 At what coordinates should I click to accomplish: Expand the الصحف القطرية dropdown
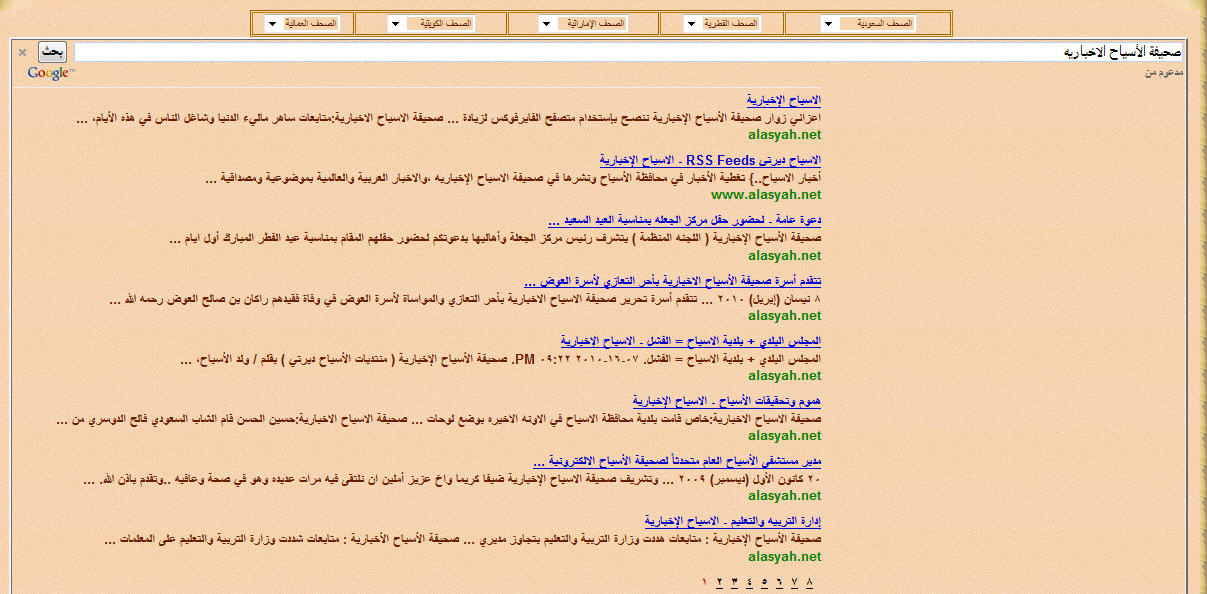(x=722, y=23)
